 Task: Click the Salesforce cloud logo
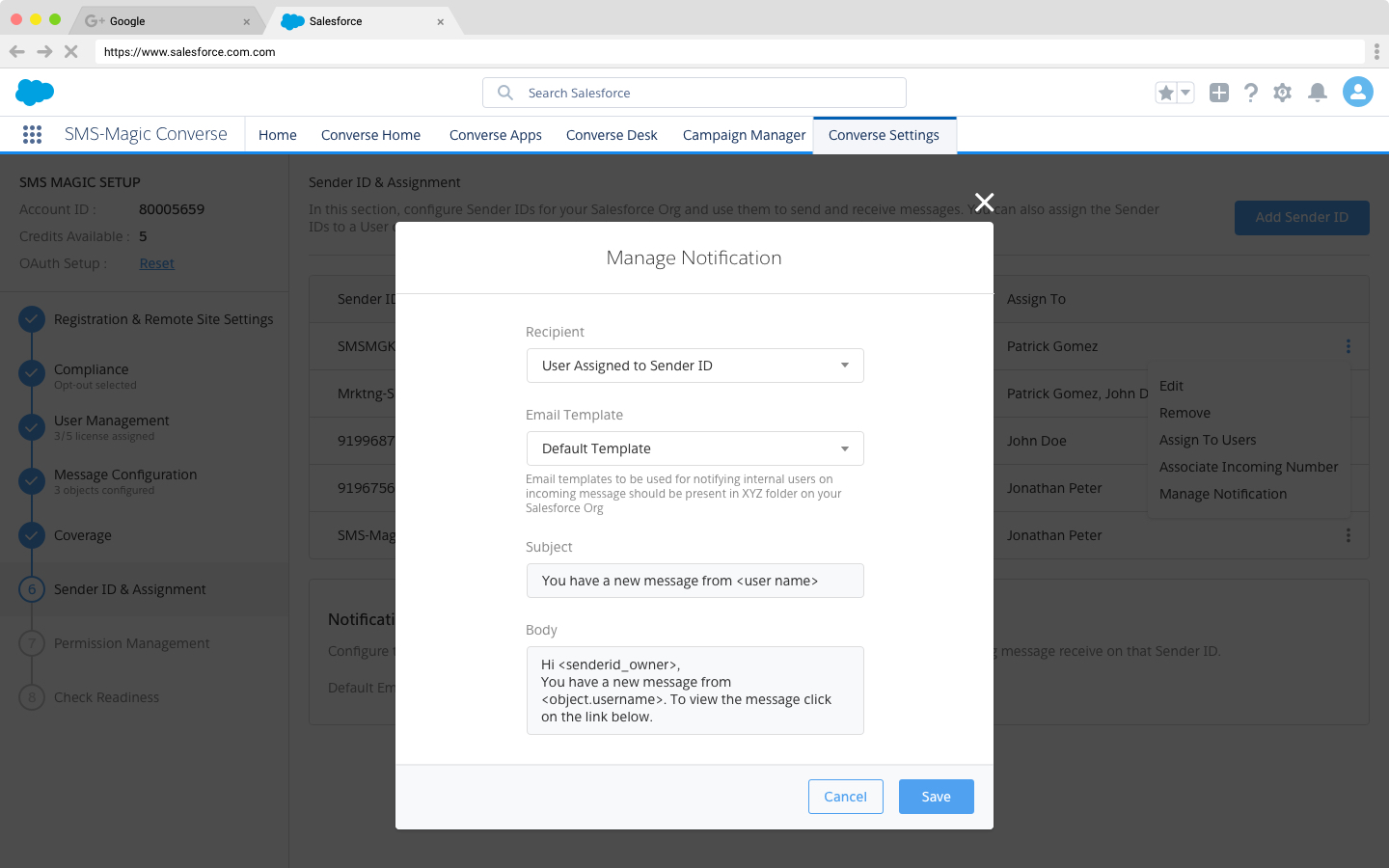pos(35,93)
